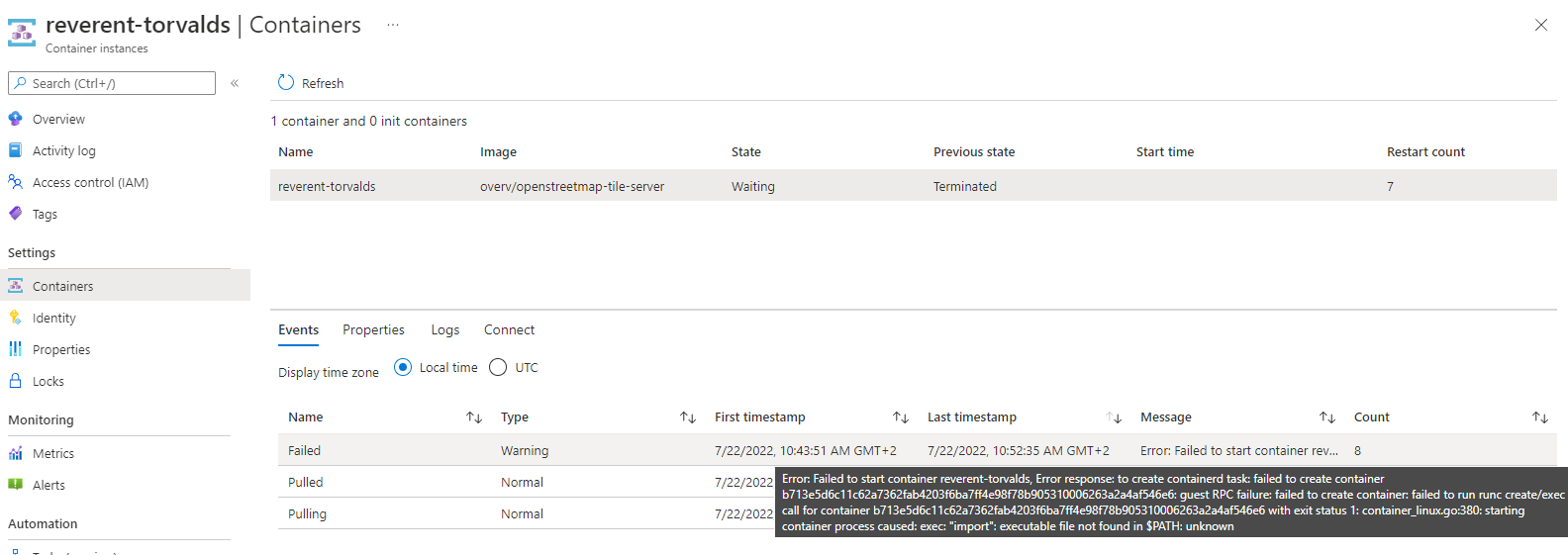Open the Overview menu item

(x=58, y=119)
